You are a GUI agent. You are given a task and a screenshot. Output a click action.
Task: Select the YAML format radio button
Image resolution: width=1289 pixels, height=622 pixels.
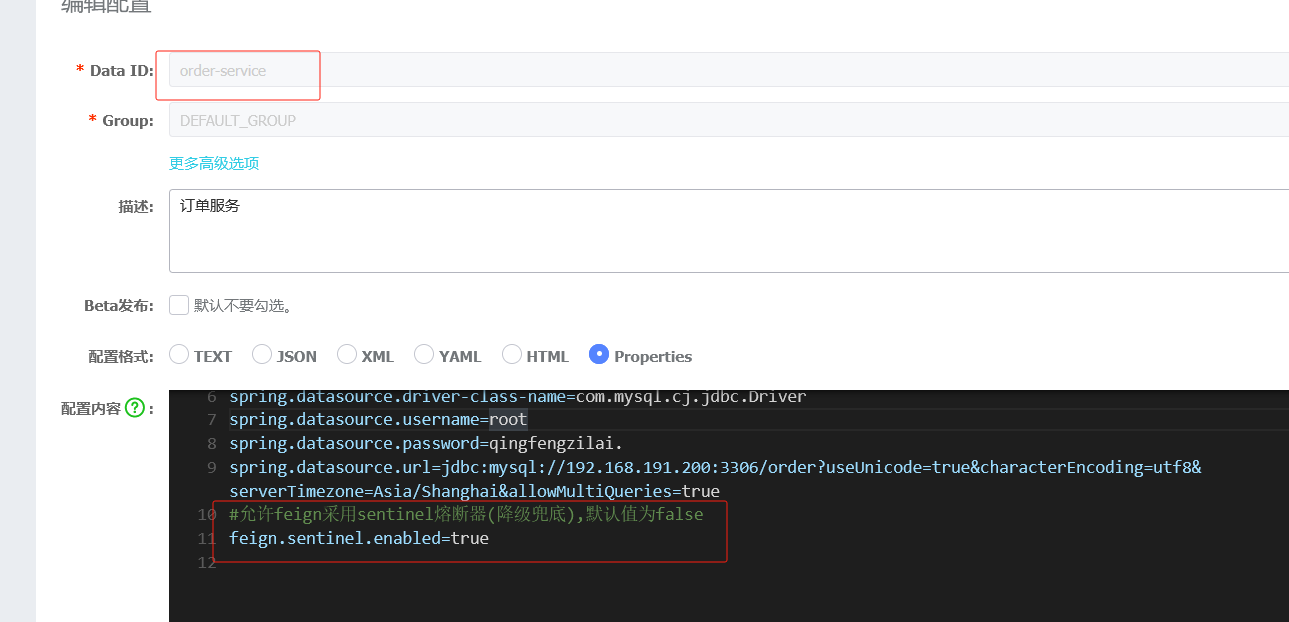(x=424, y=354)
